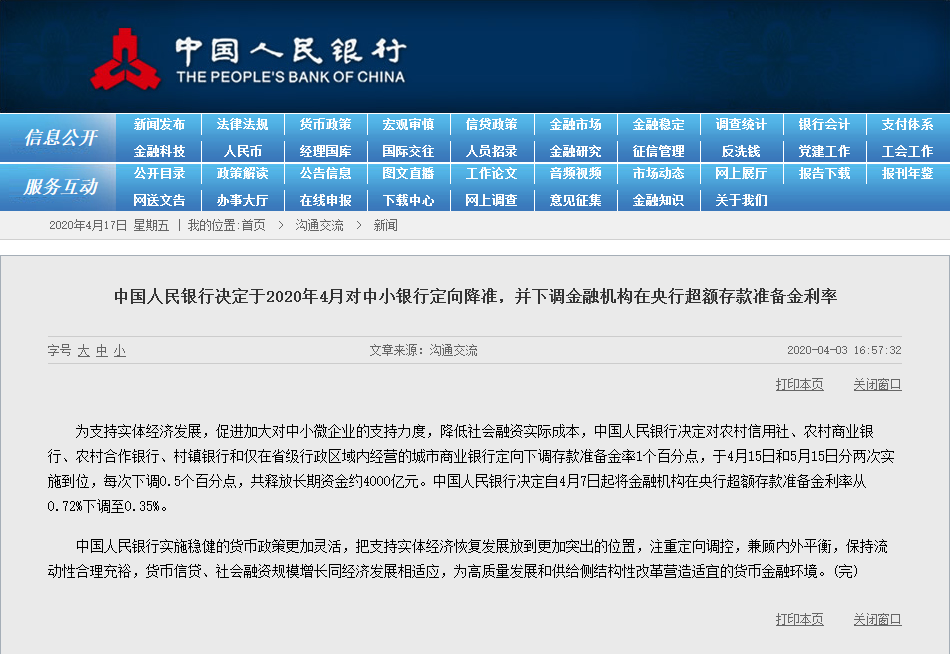Set font size to 小
The width and height of the screenshot is (950, 654).
coord(120,350)
